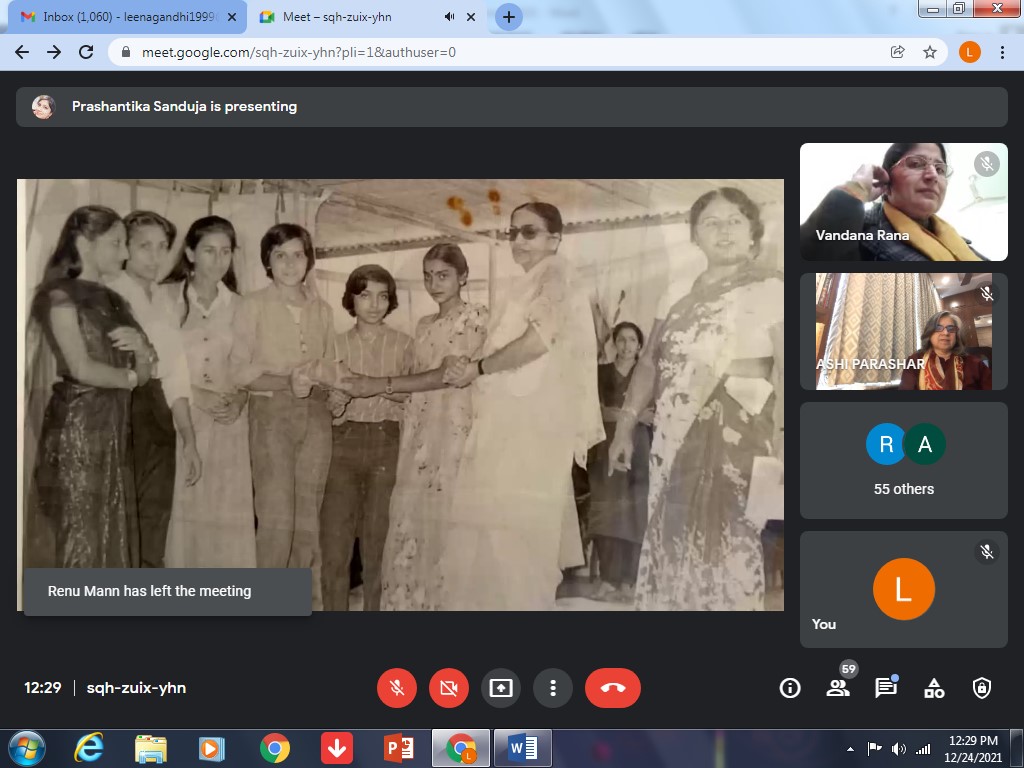Reload the page

point(86,52)
